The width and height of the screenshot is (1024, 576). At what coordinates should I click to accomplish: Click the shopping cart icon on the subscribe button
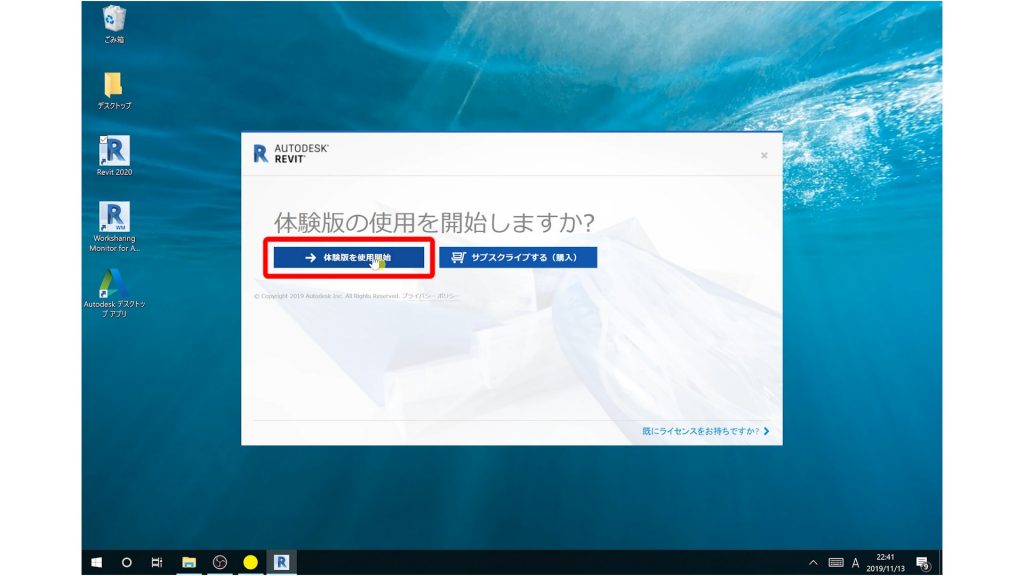click(x=456, y=259)
